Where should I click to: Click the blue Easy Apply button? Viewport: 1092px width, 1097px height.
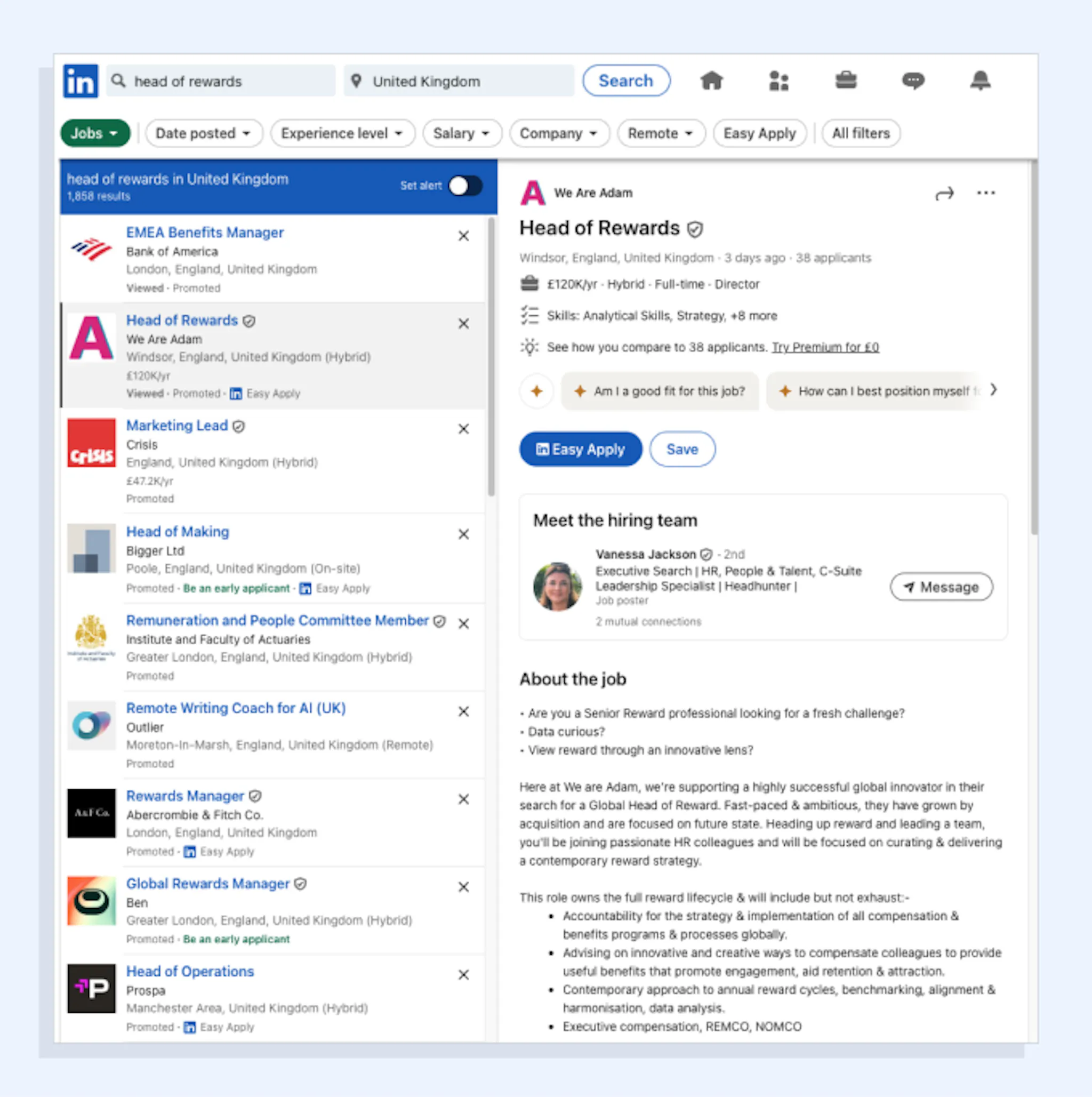click(580, 449)
